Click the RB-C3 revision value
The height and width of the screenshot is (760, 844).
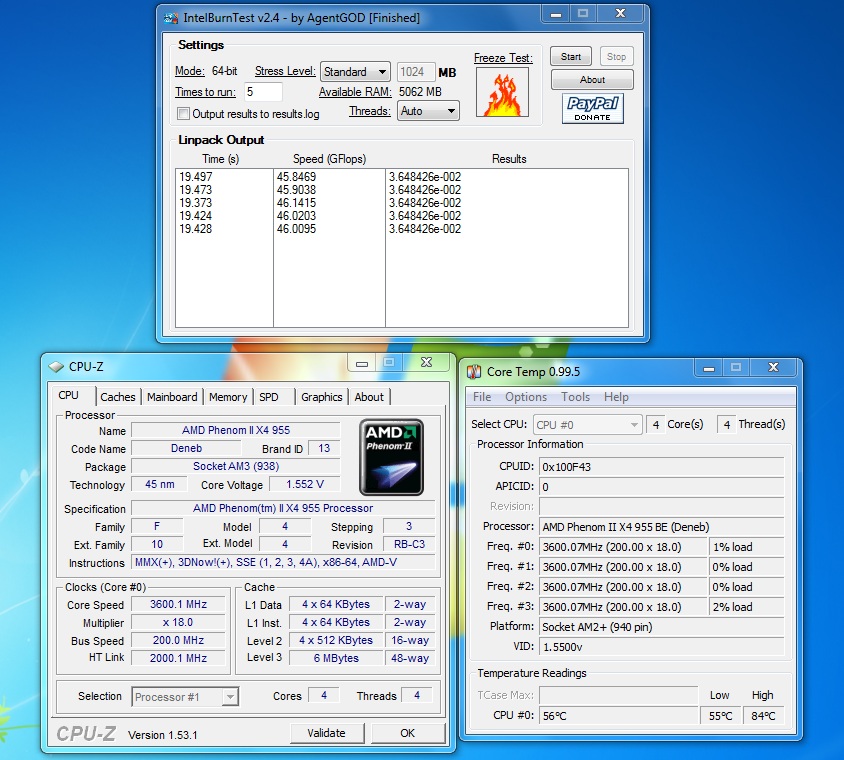409,544
